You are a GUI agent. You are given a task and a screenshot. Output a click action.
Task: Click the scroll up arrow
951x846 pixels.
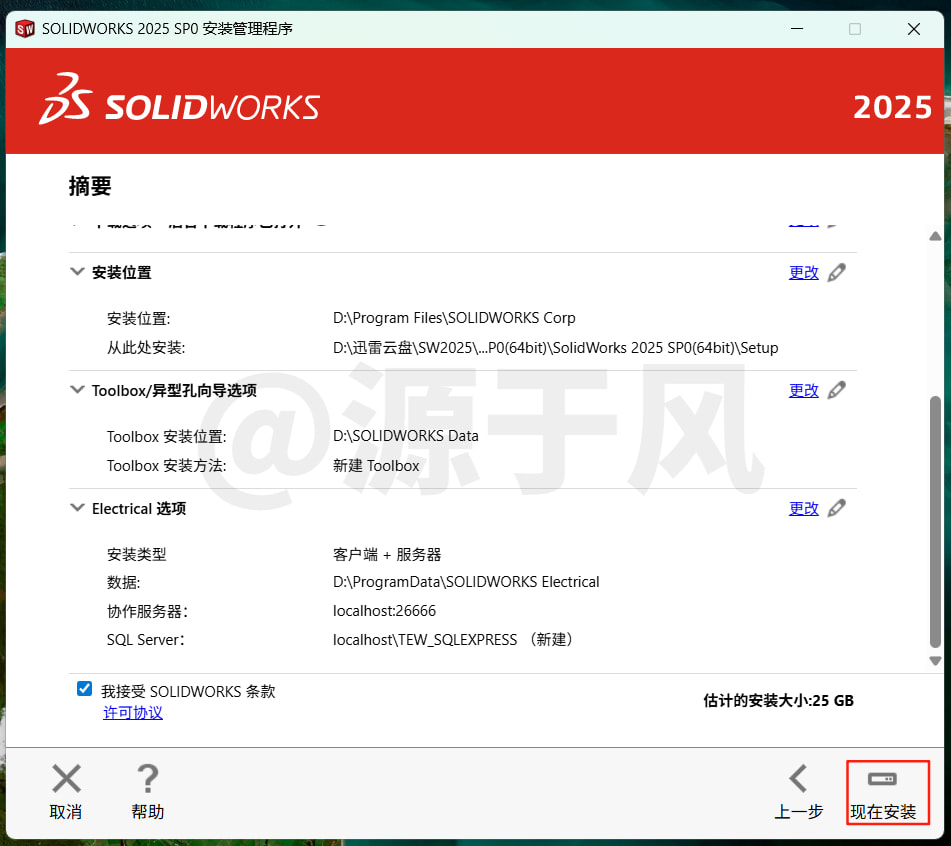pyautogui.click(x=935, y=236)
